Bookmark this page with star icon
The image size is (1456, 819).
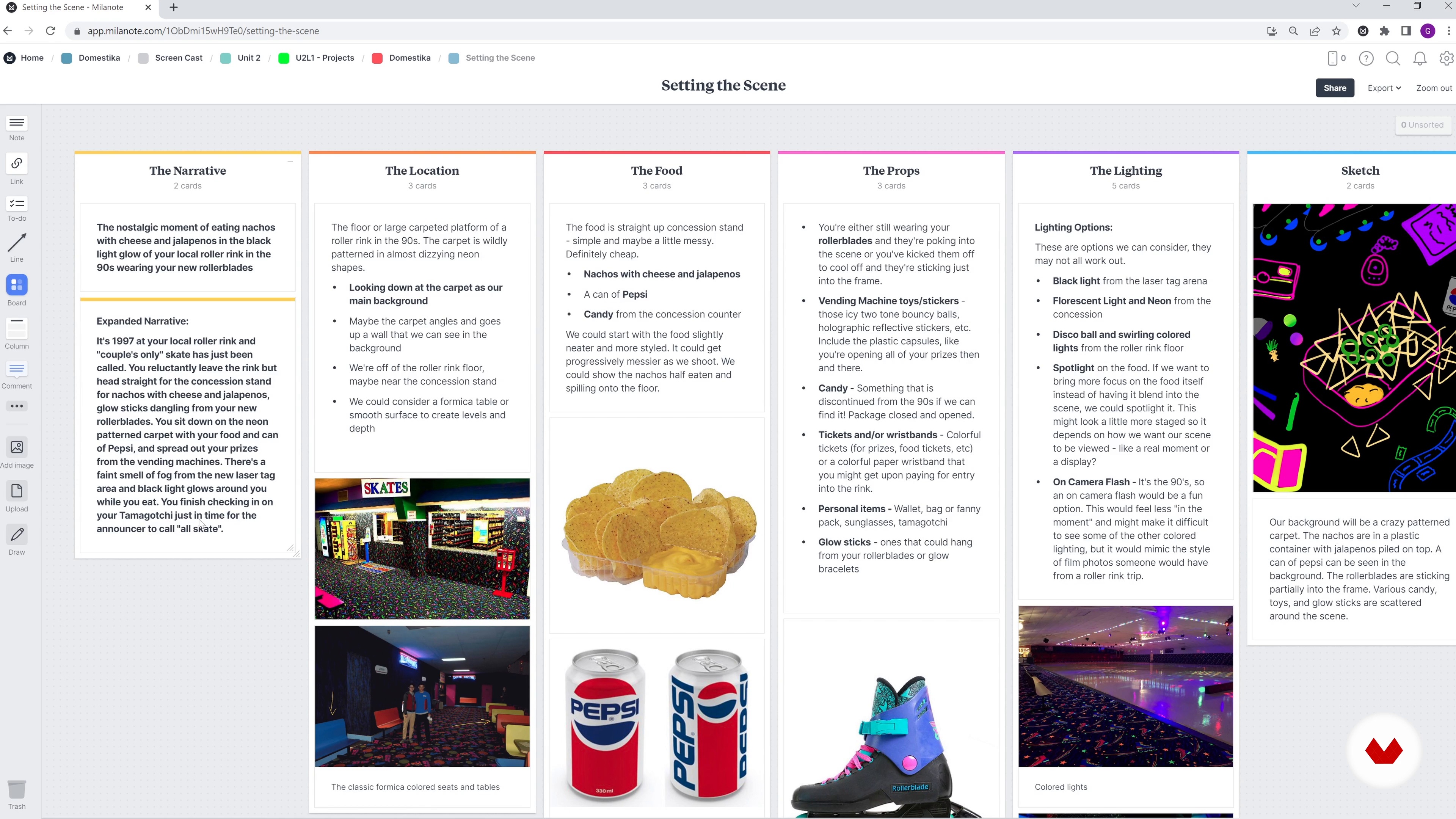click(1336, 31)
